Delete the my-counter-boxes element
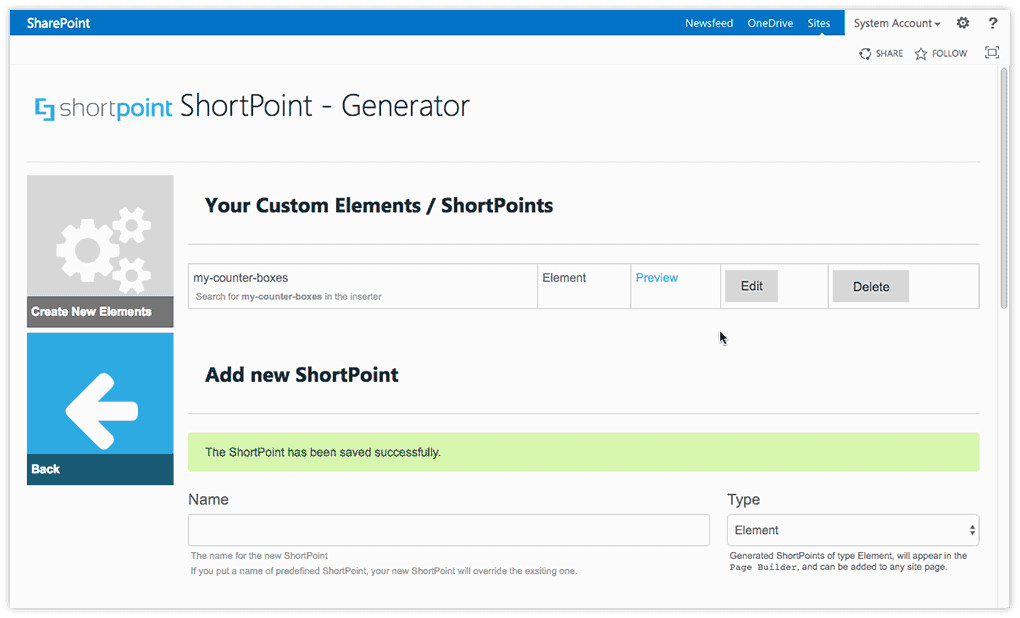 tap(870, 287)
